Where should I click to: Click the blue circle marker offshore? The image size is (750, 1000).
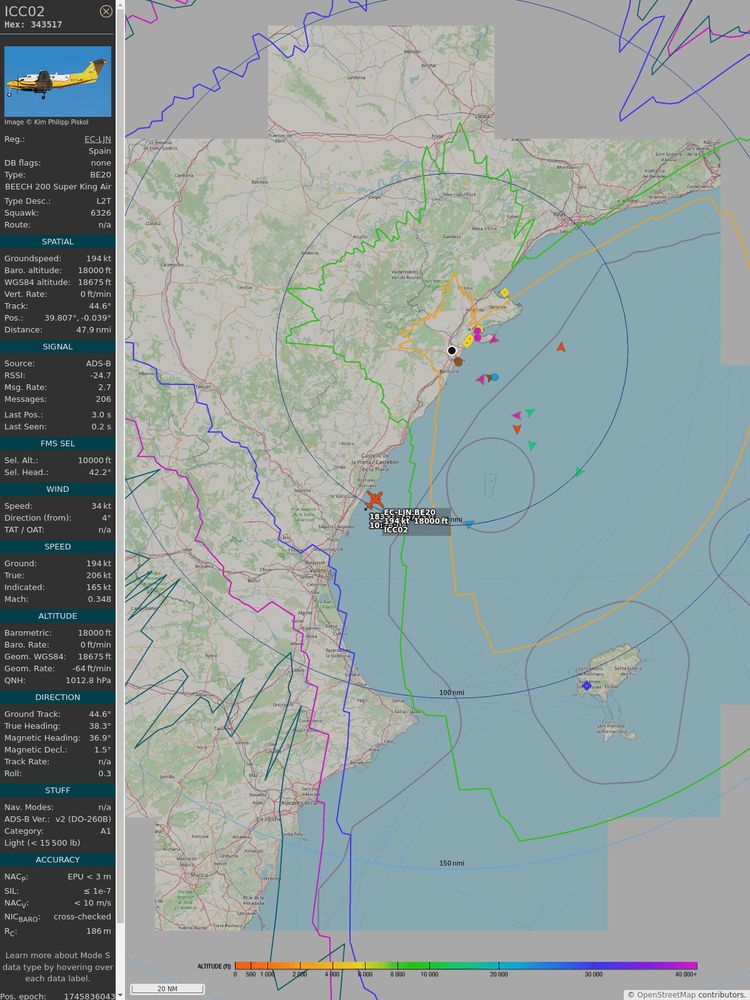coord(494,378)
